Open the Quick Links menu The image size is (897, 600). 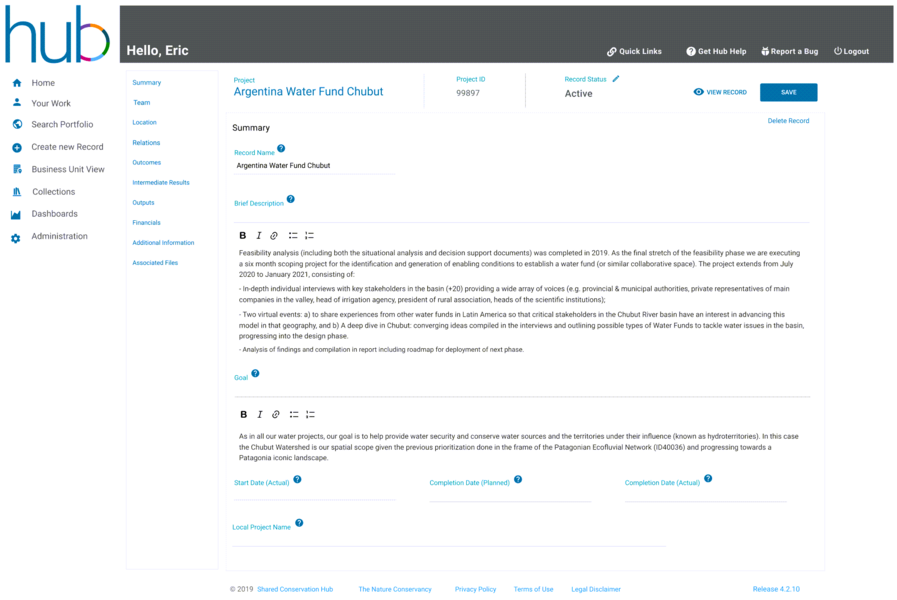(x=634, y=51)
